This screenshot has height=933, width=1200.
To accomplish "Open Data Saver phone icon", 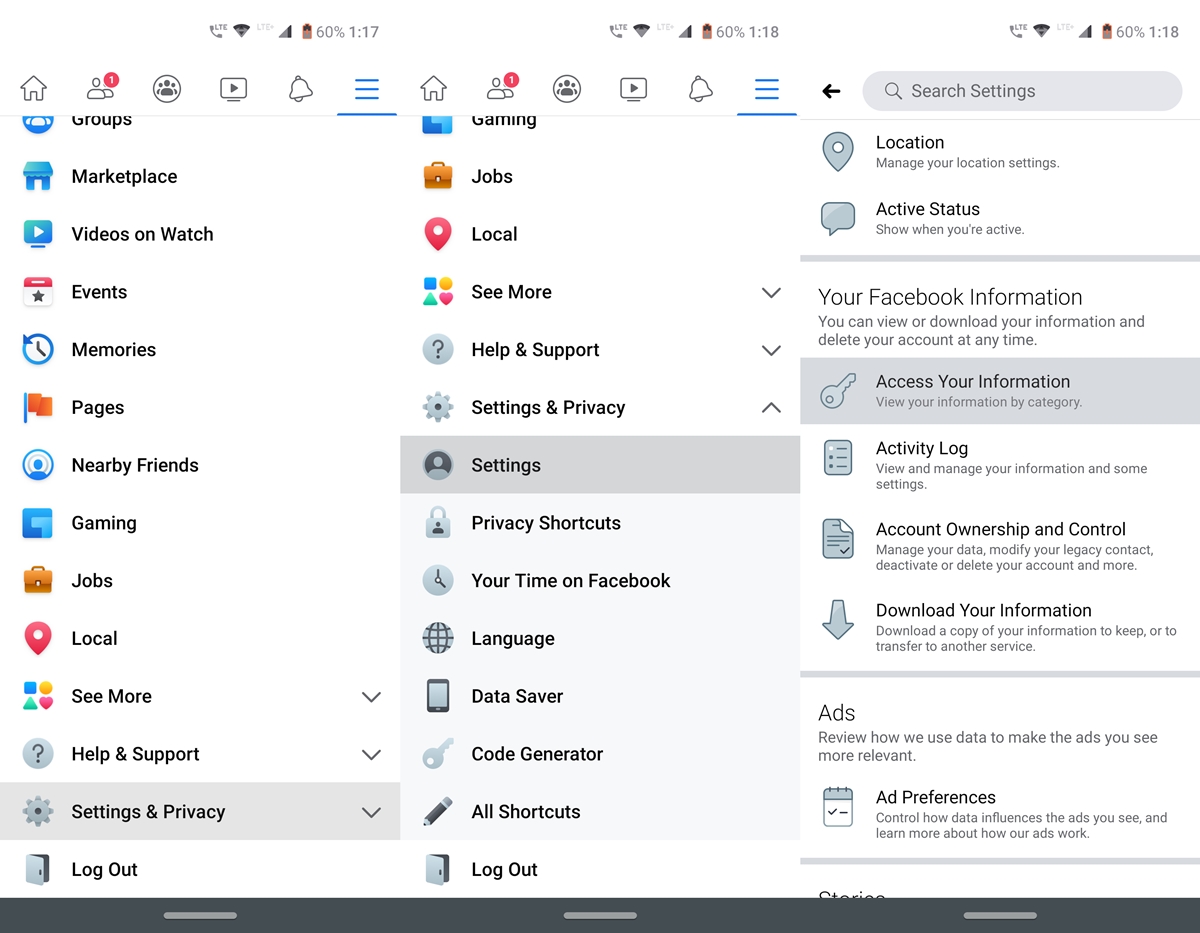I will coord(438,696).
